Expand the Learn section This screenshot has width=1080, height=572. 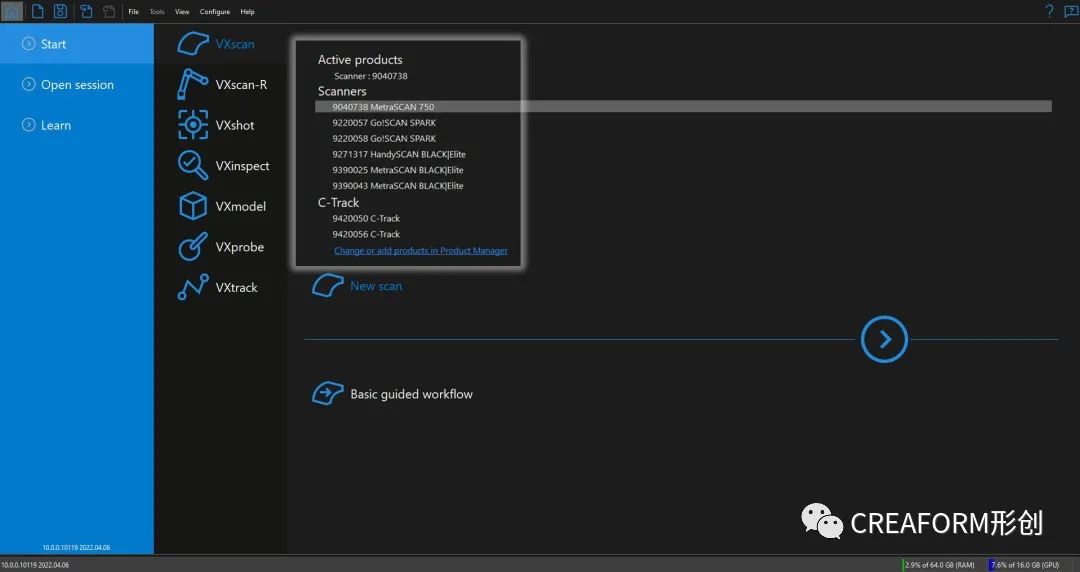[55, 125]
